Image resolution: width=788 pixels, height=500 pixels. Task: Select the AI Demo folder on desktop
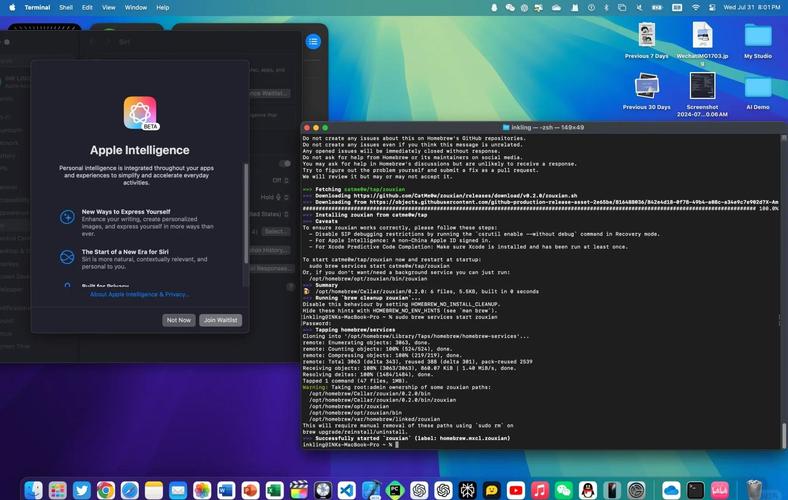[758, 91]
